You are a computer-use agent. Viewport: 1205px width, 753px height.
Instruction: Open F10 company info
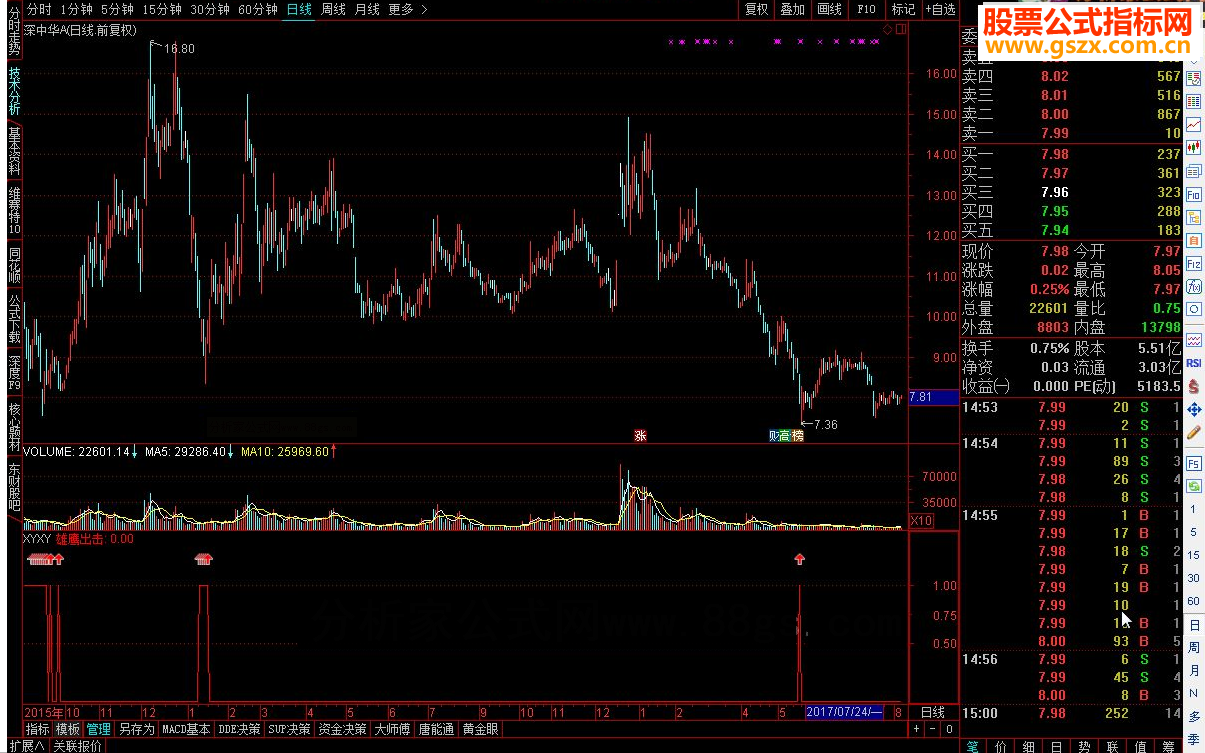pyautogui.click(x=866, y=9)
